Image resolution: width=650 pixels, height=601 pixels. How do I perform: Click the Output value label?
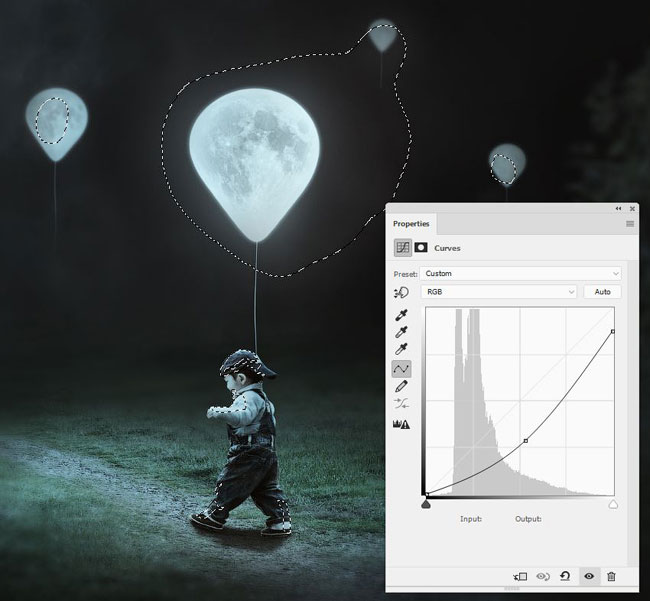click(528, 519)
